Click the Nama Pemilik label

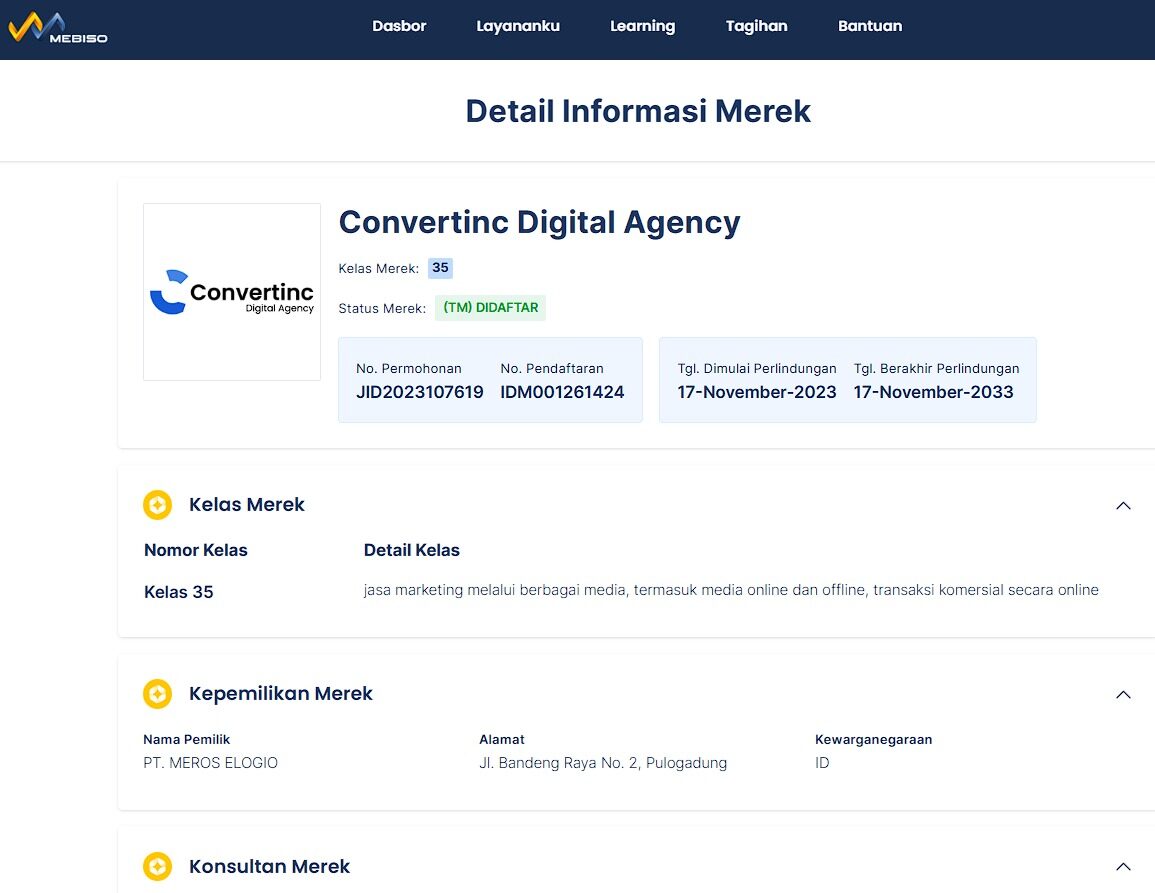tap(186, 739)
